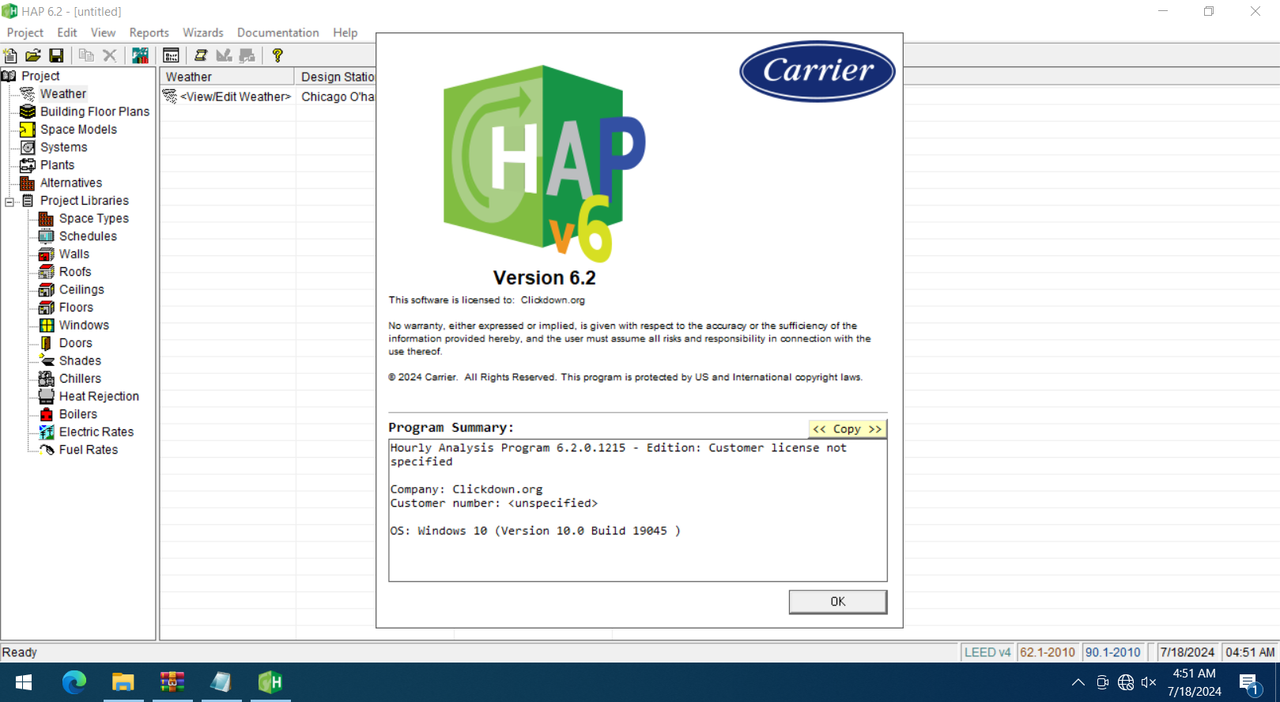Click the Fuel Rates library icon
The width and height of the screenshot is (1280, 702).
(46, 450)
